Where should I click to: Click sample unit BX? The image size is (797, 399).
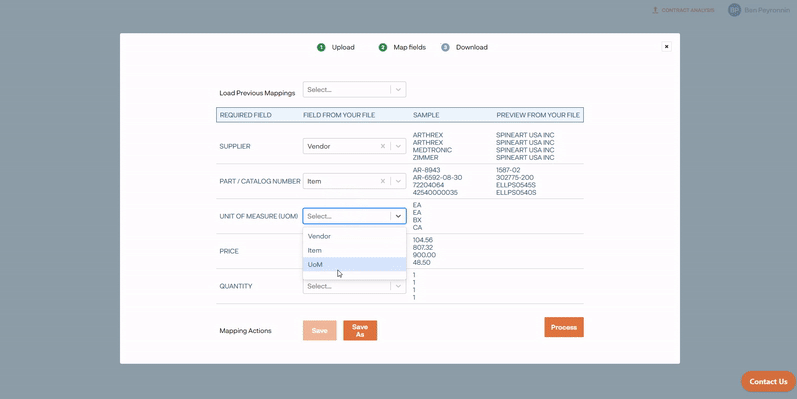tap(417, 220)
